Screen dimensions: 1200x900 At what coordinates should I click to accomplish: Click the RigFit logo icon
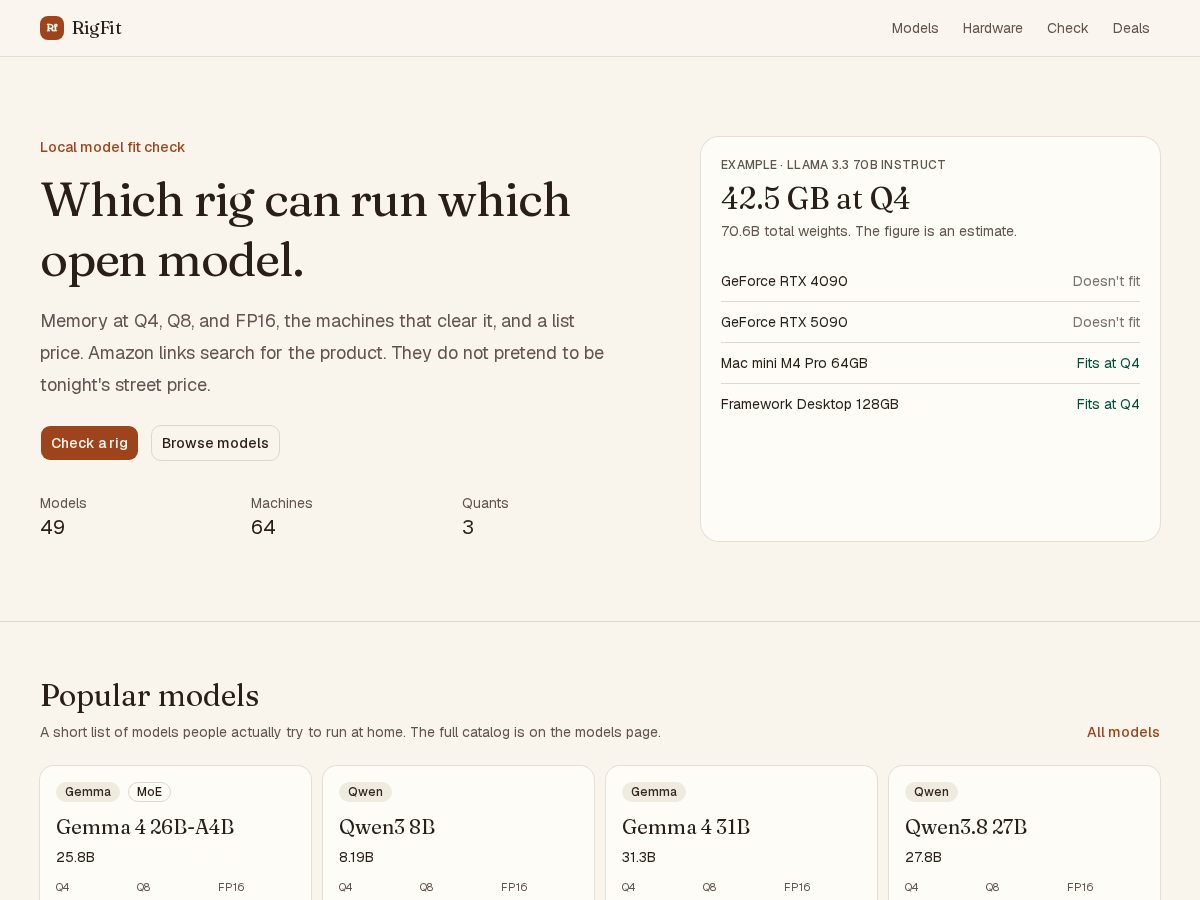(52, 28)
